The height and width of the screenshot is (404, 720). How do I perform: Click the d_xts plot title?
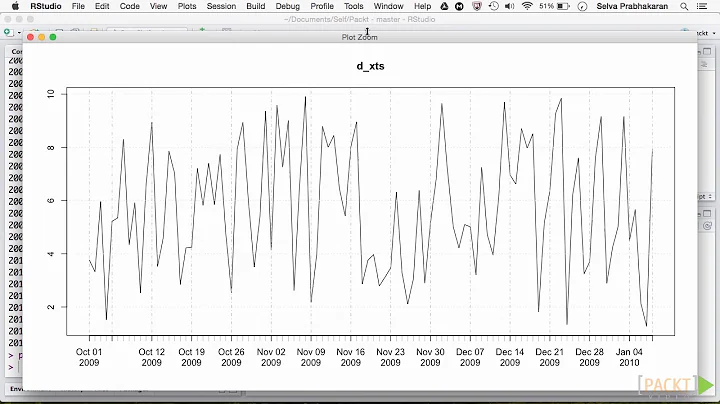tap(370, 66)
